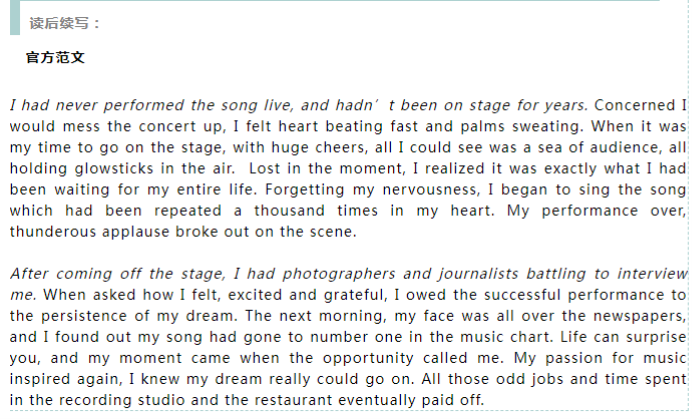Screen dimensions: 692x419
Task: Click the dashed border on the right edge
Action: (688, 208)
